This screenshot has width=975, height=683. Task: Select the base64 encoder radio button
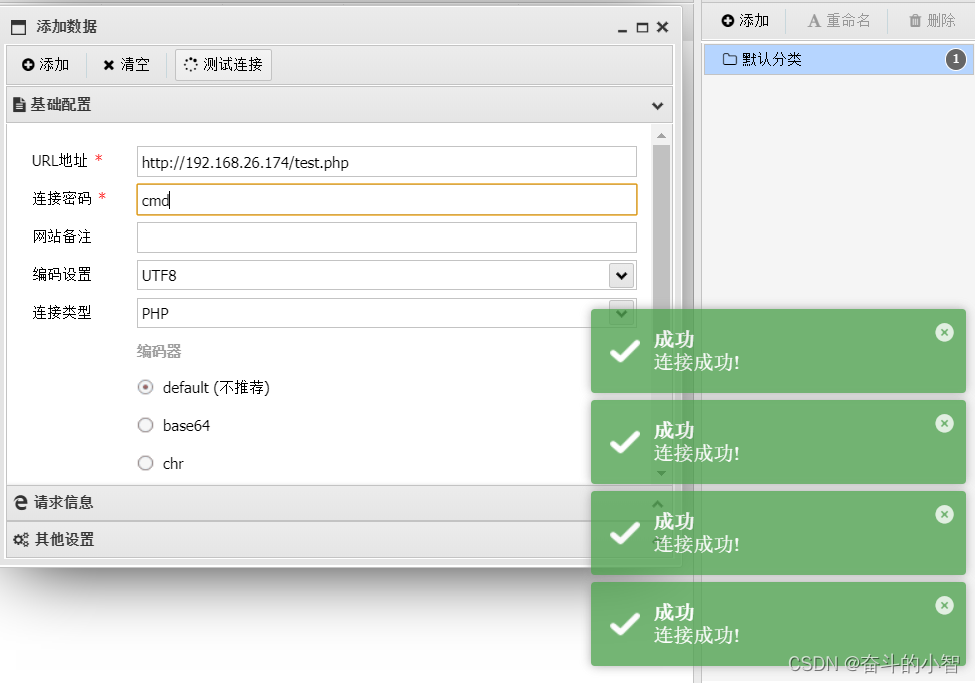(146, 425)
